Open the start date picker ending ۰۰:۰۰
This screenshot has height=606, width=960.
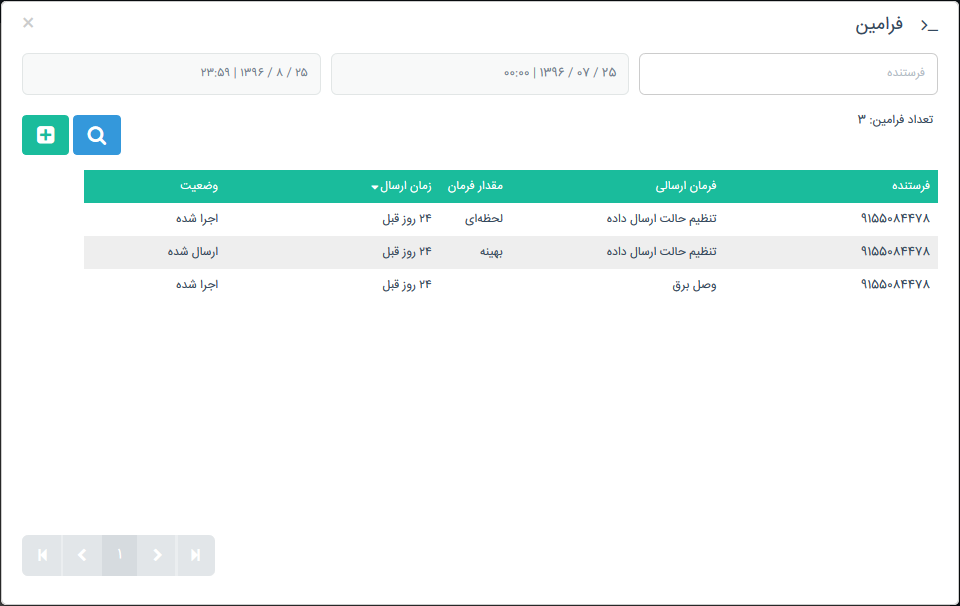[480, 74]
